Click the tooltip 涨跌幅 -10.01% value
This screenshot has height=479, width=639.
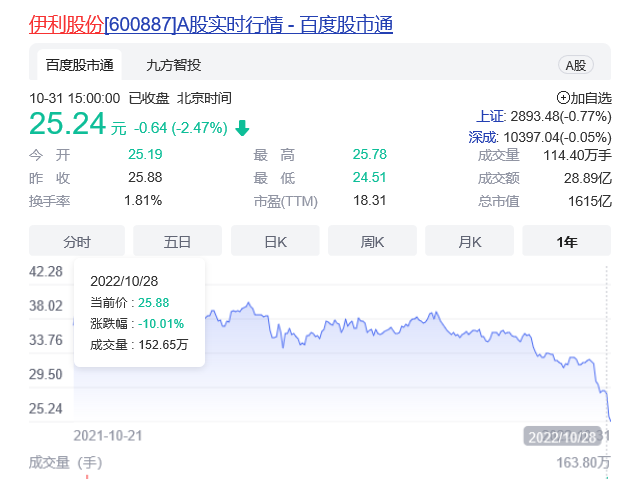pos(161,324)
